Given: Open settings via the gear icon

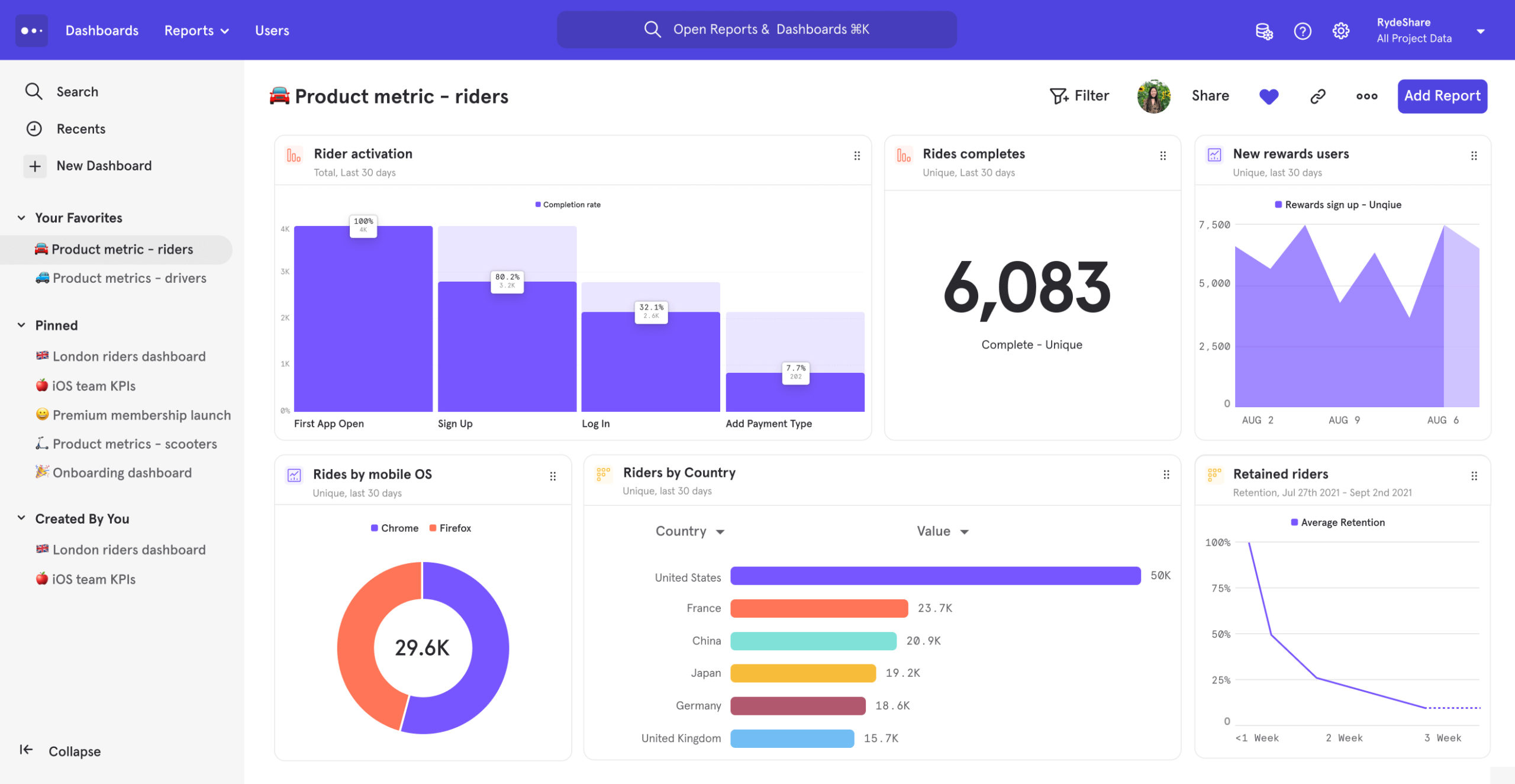Looking at the screenshot, I should pos(1340,31).
